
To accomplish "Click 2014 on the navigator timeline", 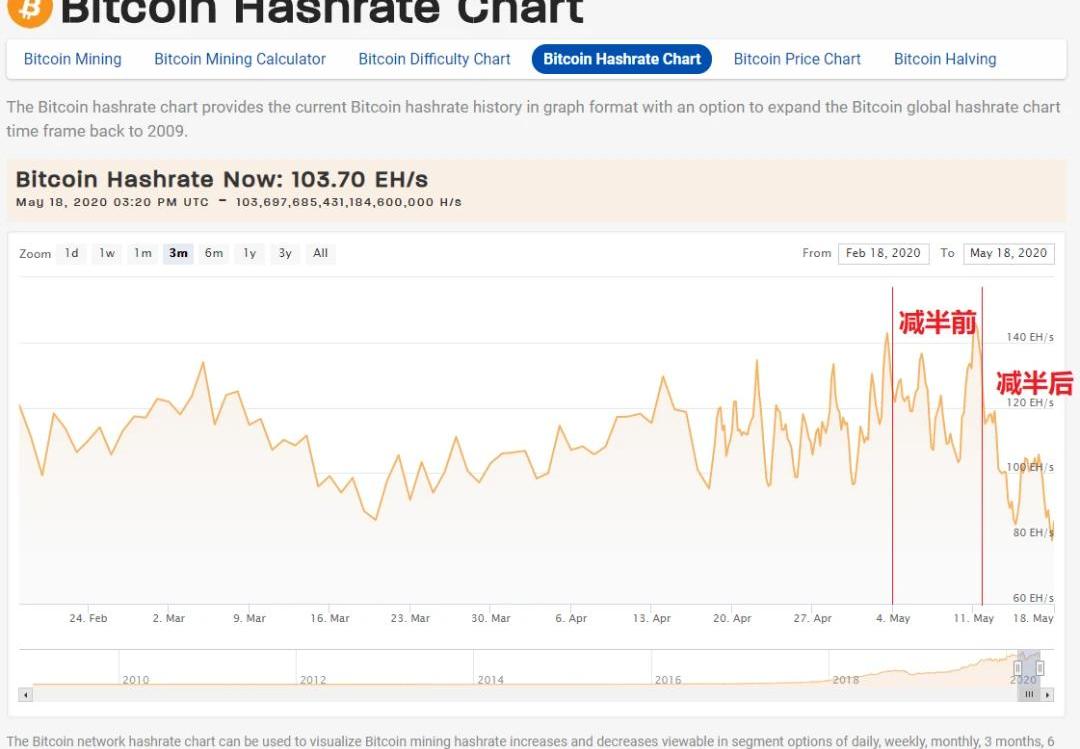I will 490,680.
